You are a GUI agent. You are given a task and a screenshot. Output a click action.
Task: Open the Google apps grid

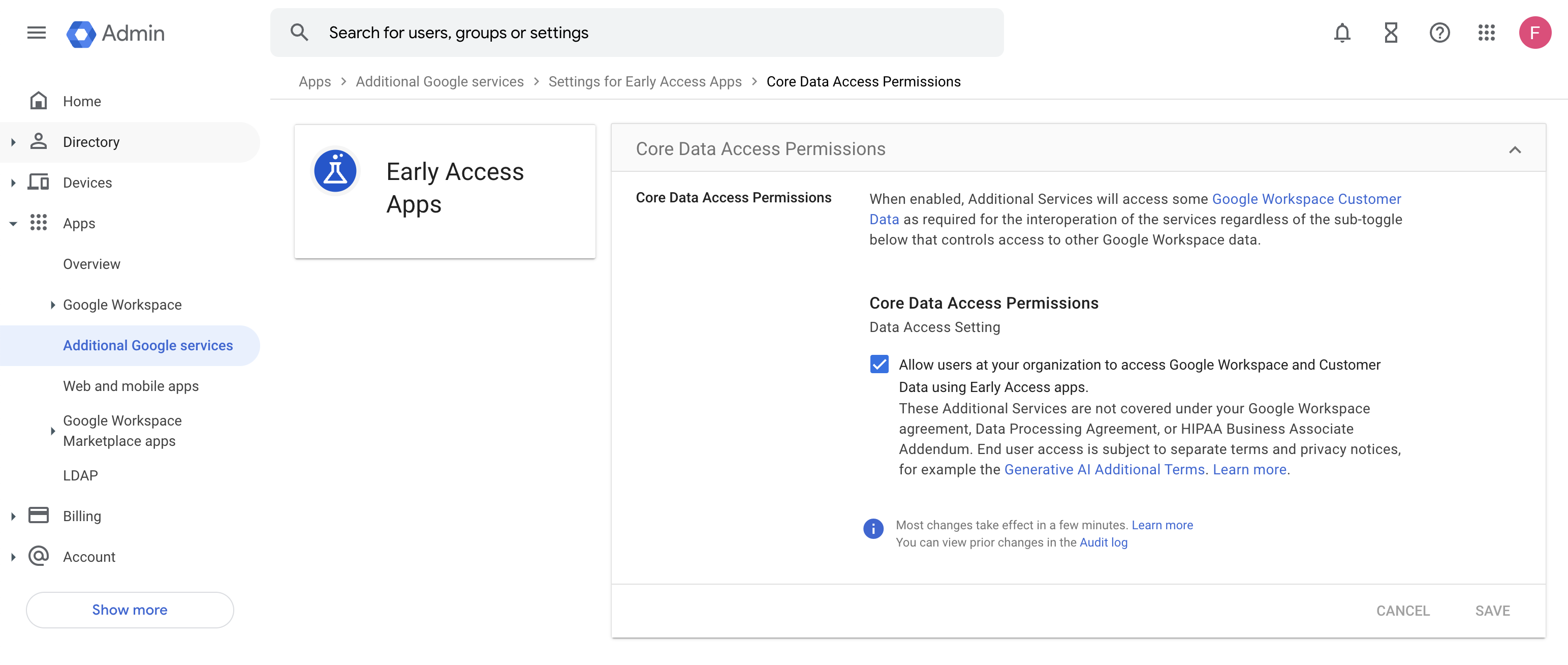(x=1487, y=33)
